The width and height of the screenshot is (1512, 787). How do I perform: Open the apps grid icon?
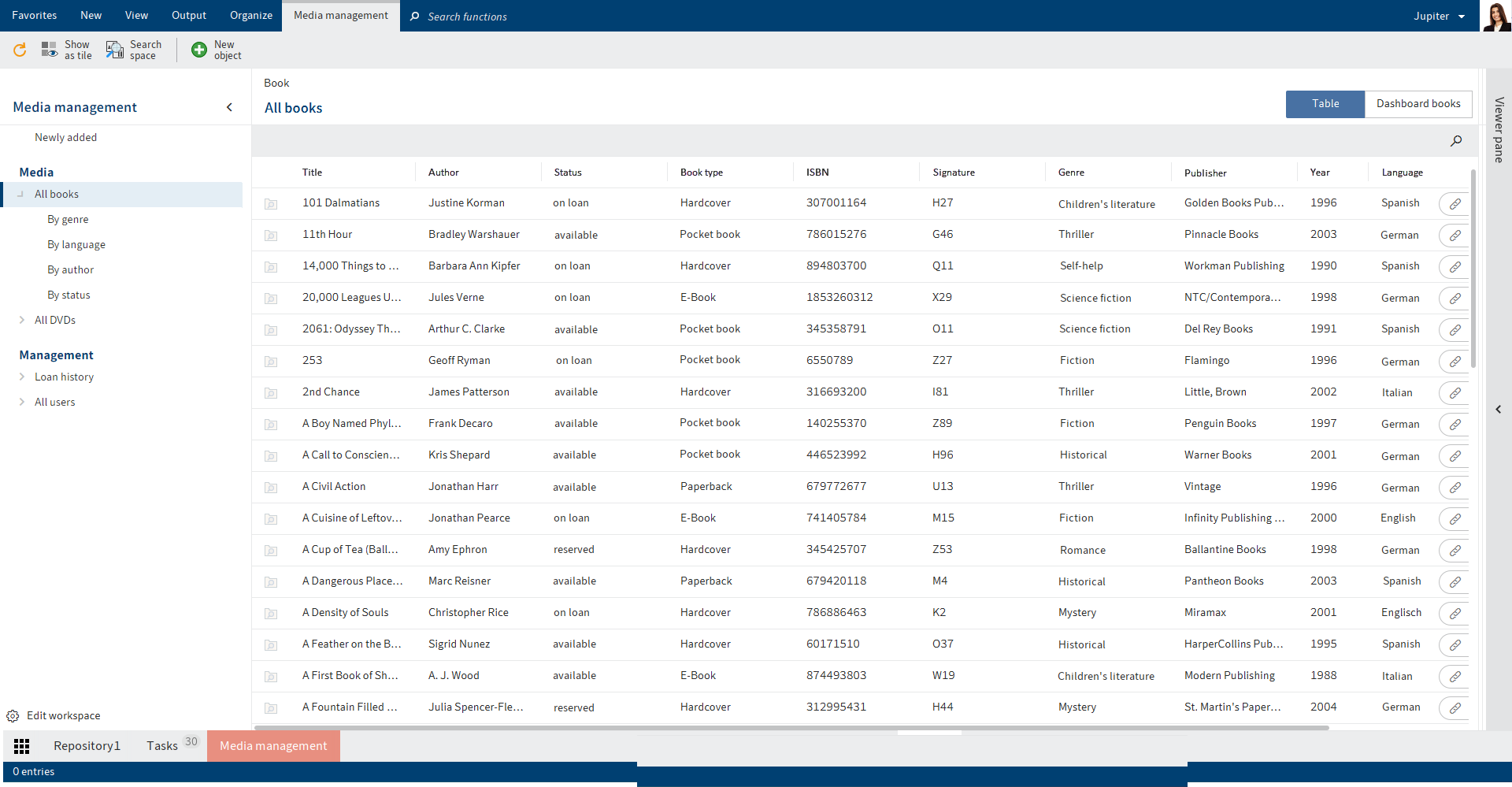pos(22,746)
